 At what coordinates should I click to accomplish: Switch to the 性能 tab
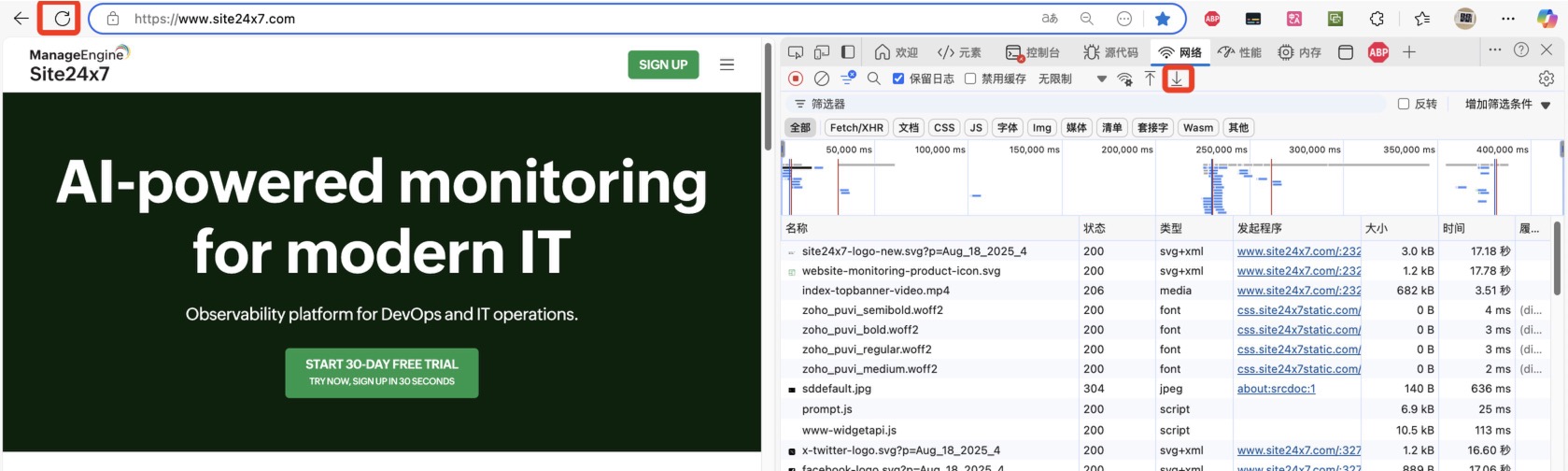click(x=1239, y=52)
